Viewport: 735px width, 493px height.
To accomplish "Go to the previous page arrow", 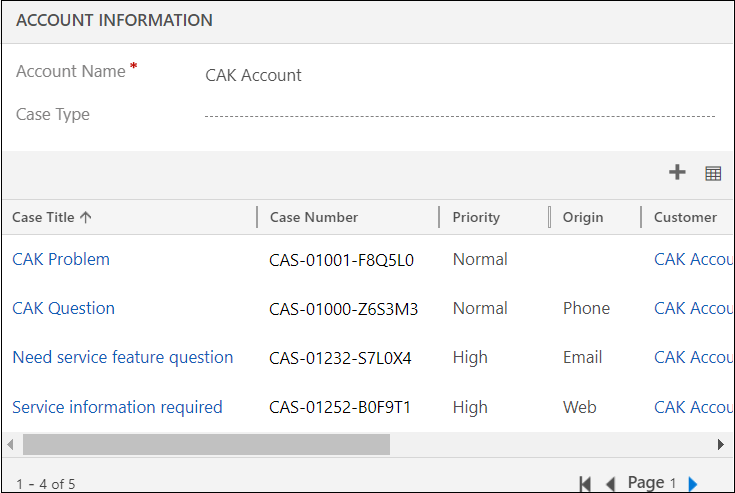I will pyautogui.click(x=610, y=484).
